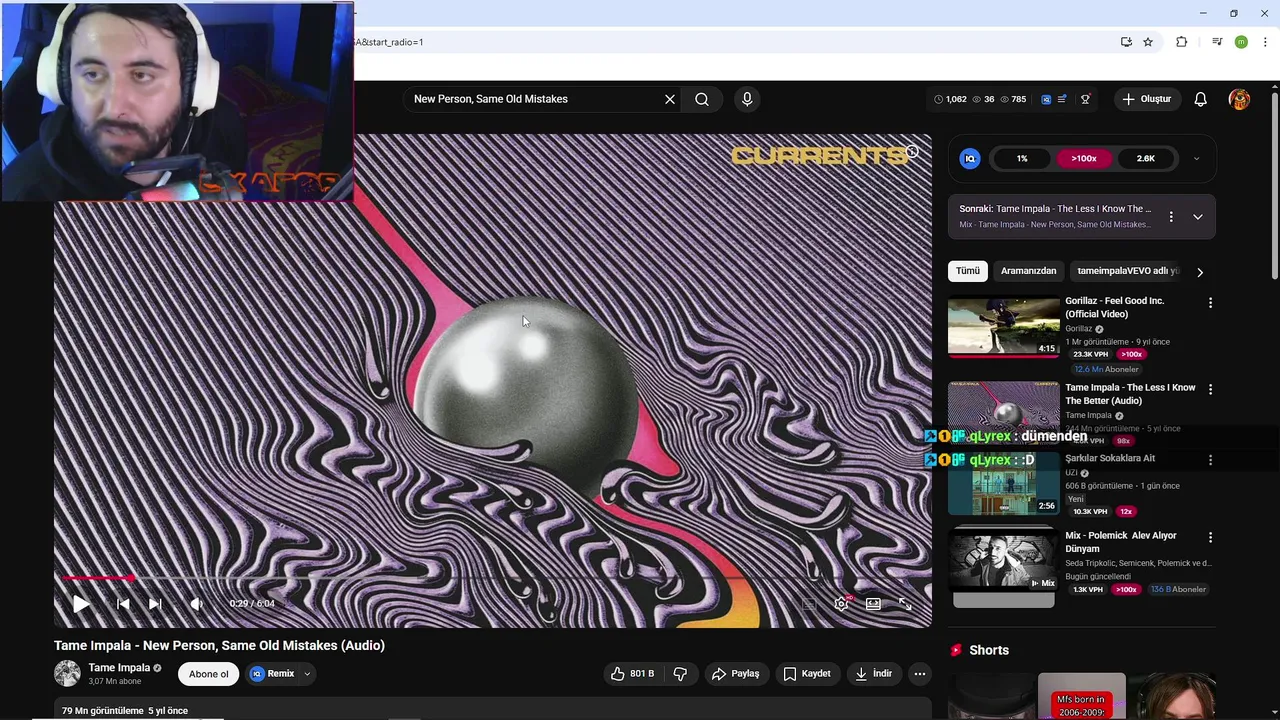Select the tameimpalaVEVO filter chip
This screenshot has height=720, width=1280.
point(1128,271)
